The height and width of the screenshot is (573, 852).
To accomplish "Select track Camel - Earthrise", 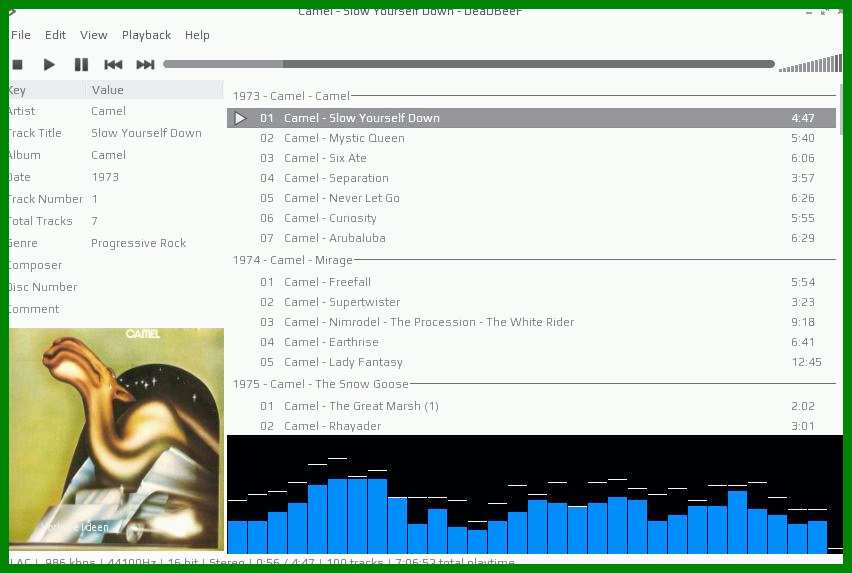I will [531, 342].
